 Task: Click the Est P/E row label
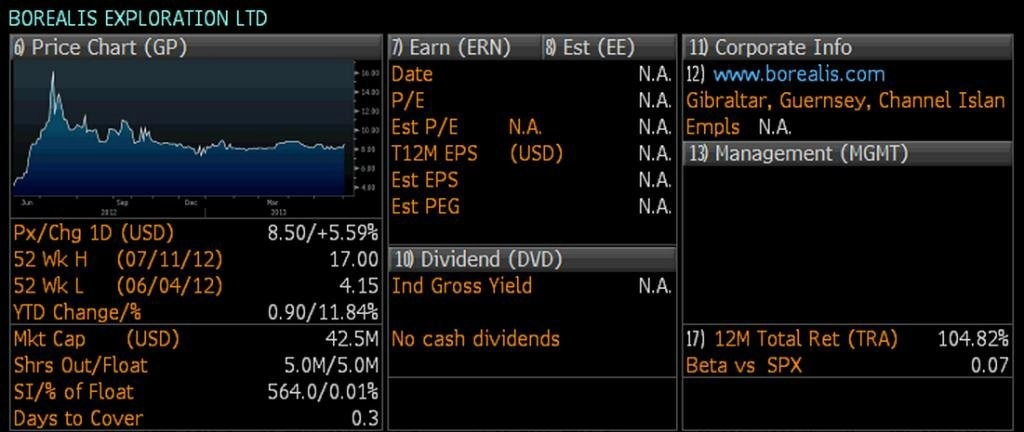pos(424,127)
